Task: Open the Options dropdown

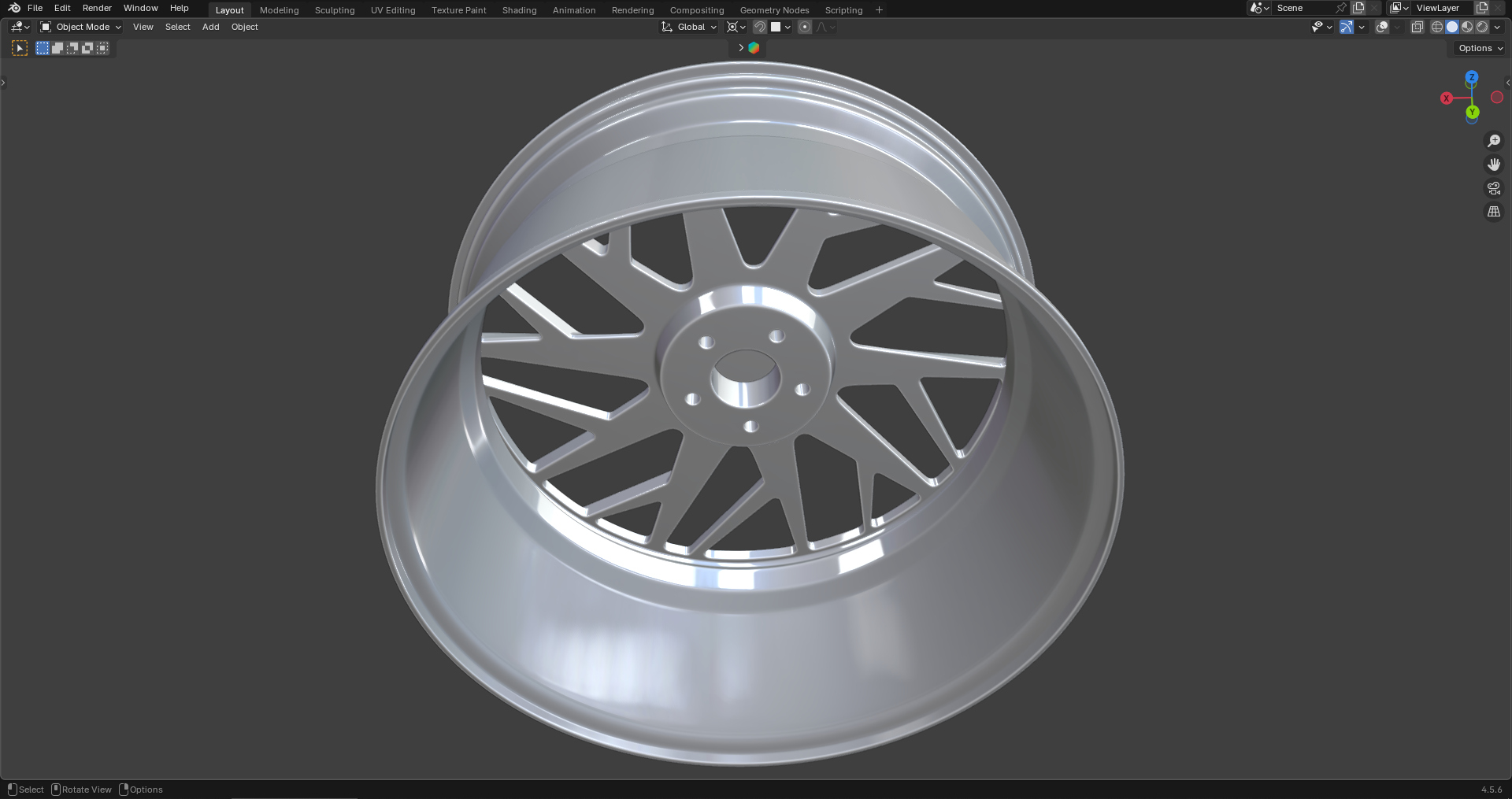Action: (x=1480, y=48)
